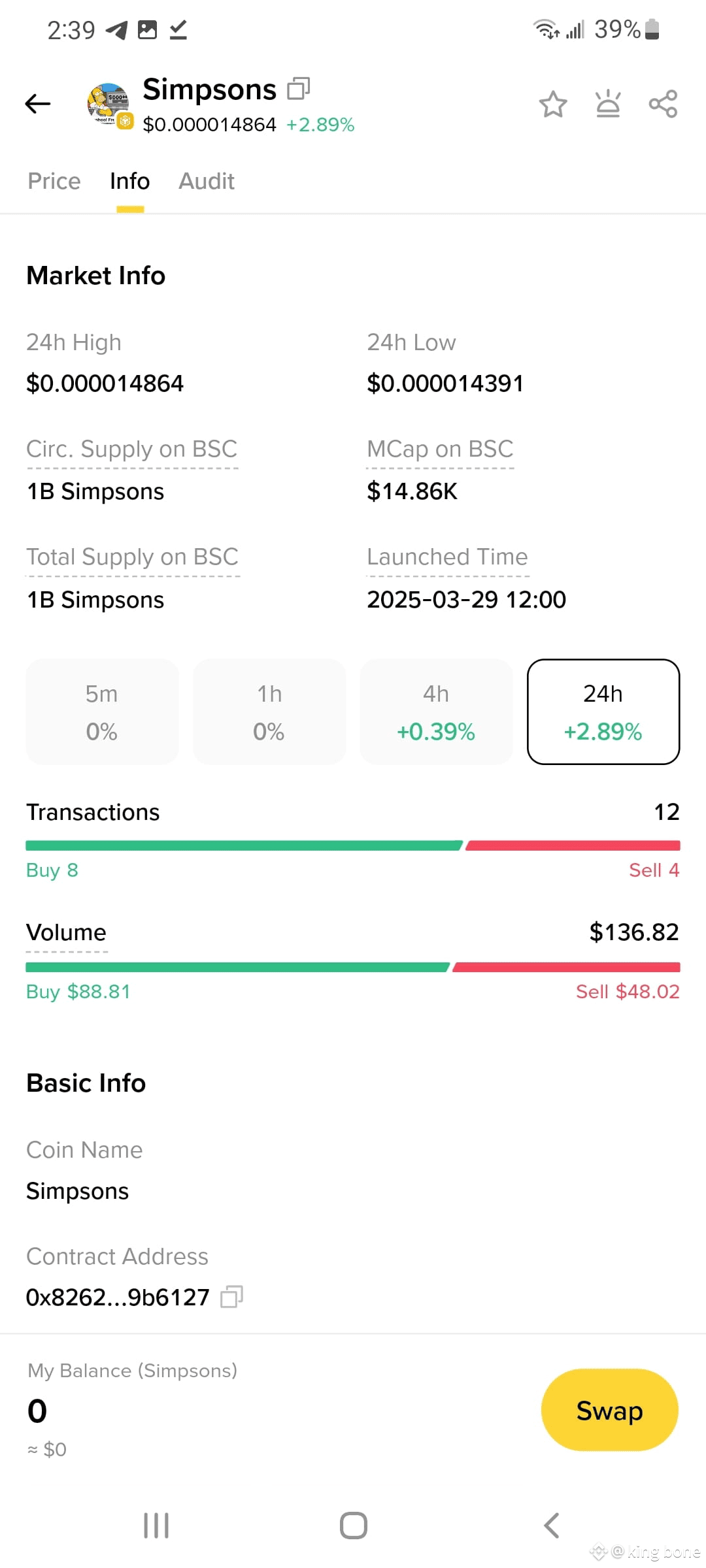This screenshot has height=1568, width=706.
Task: Select the 1h timeframe box
Action: [x=269, y=711]
